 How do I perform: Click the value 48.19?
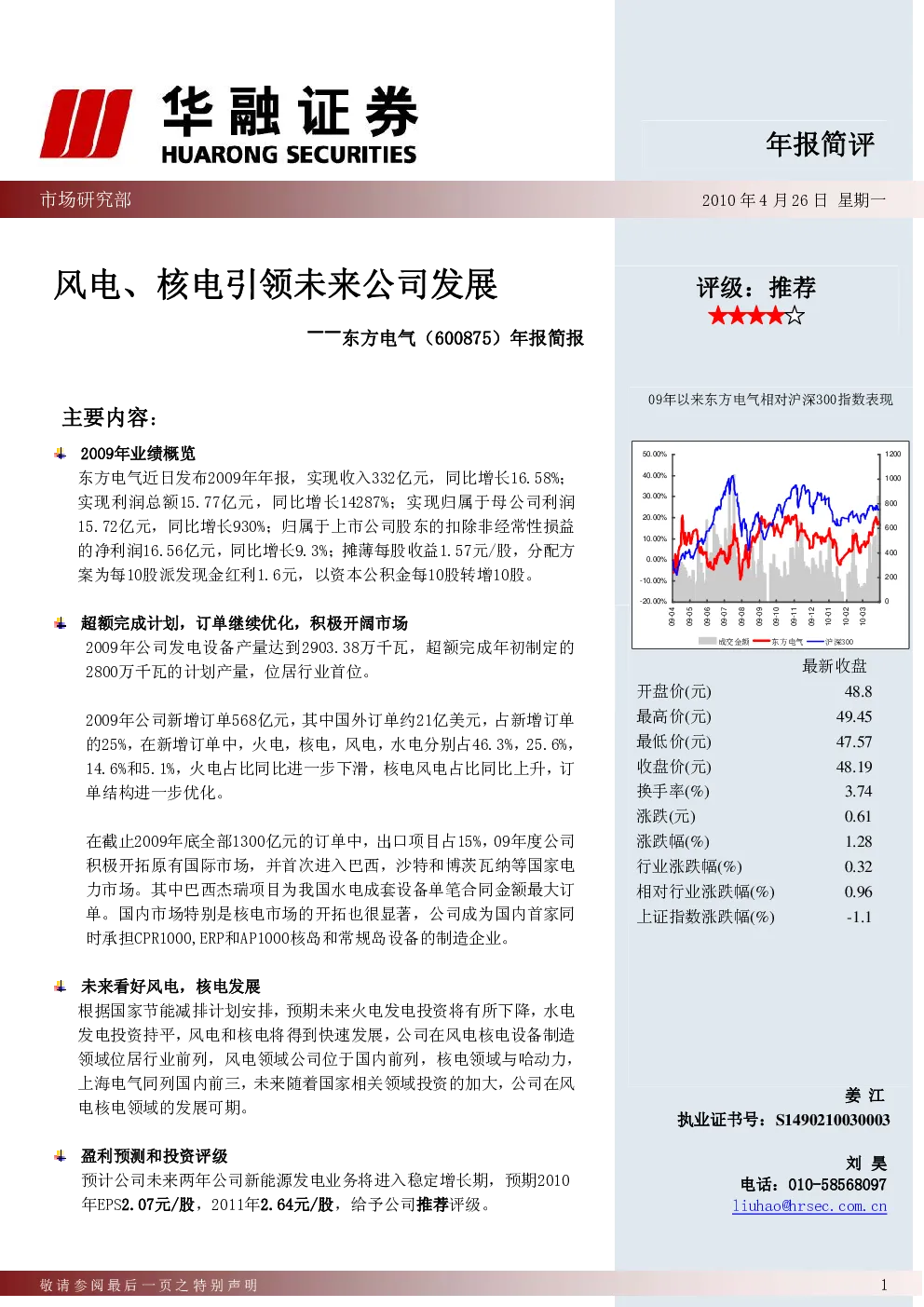tap(854, 767)
